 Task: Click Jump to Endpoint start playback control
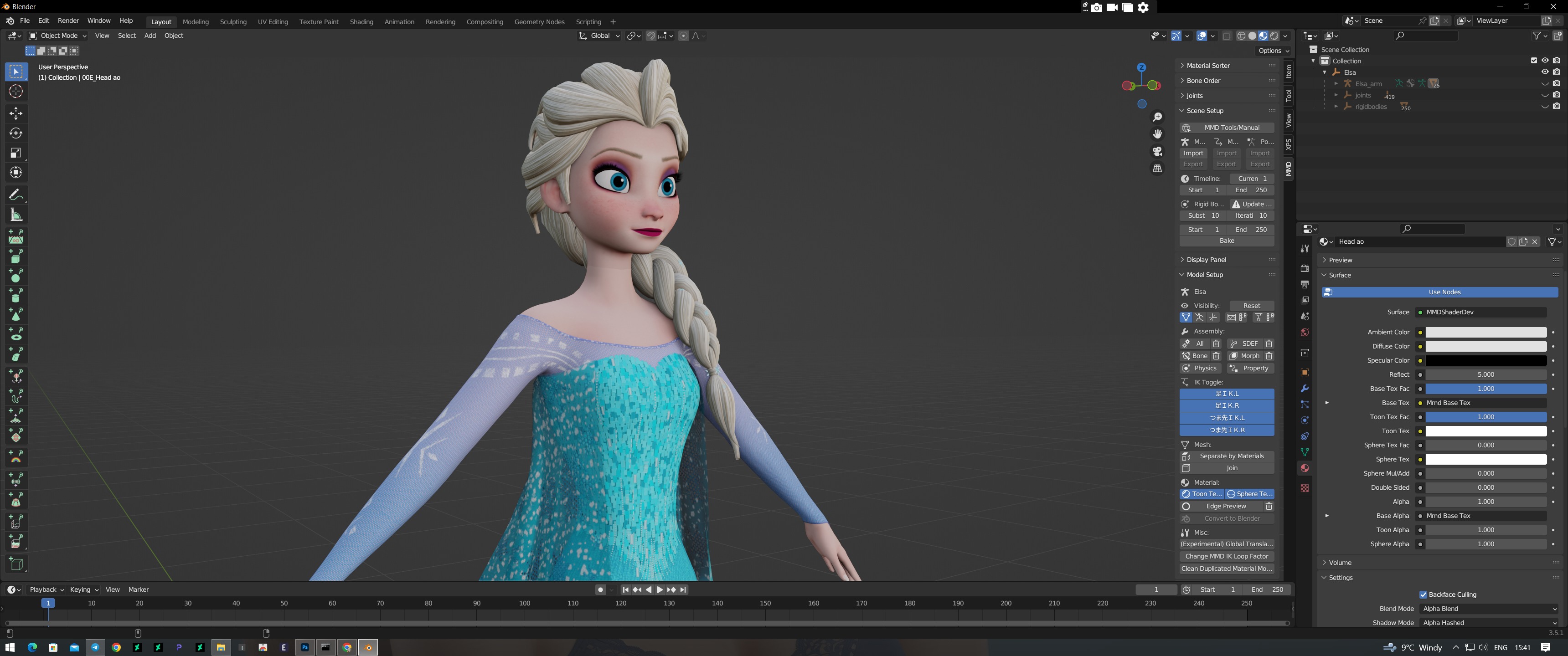point(625,589)
